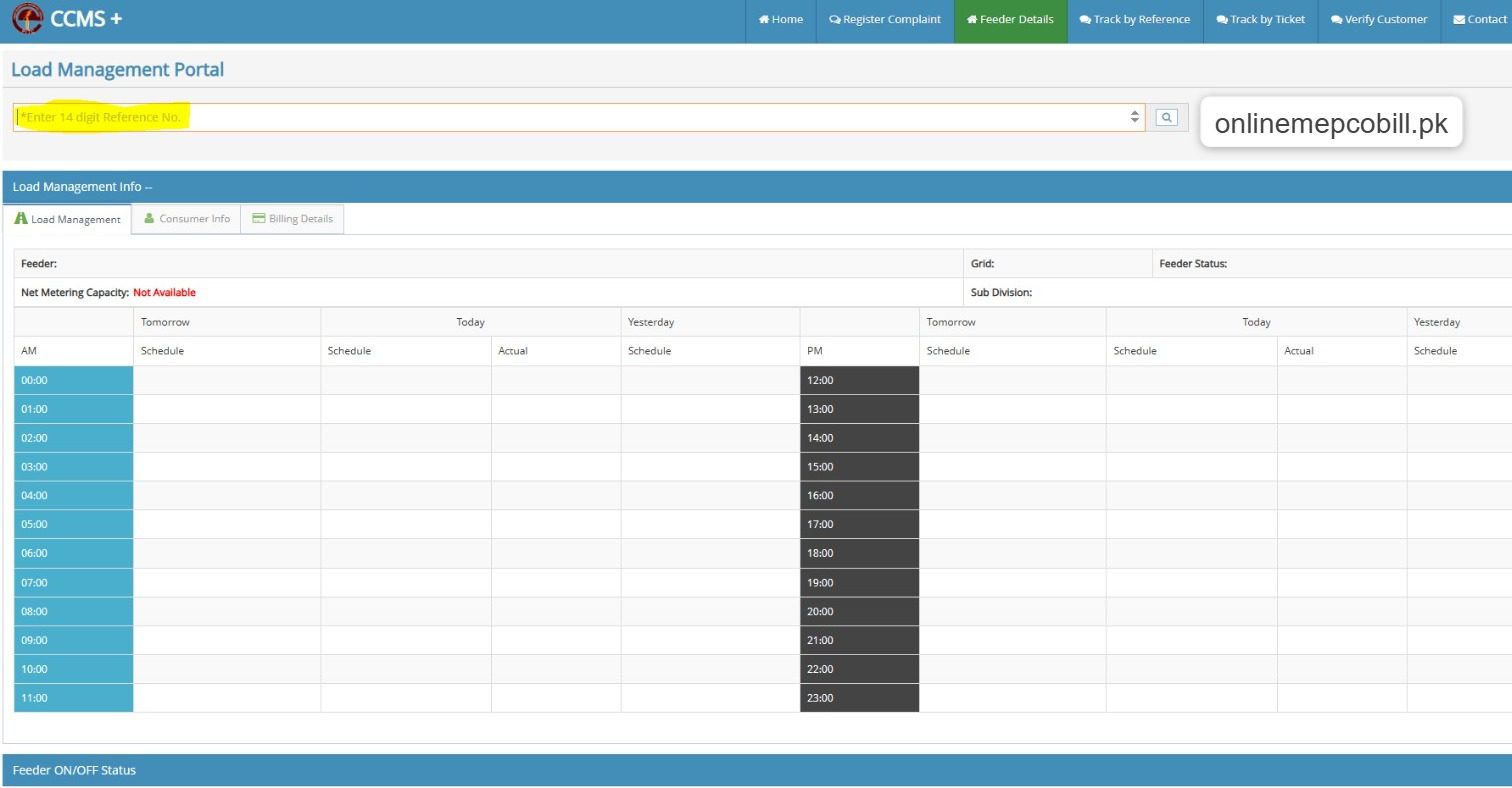Select the 00:00 AM time row
Screen dimensions: 1512x788
[73, 380]
